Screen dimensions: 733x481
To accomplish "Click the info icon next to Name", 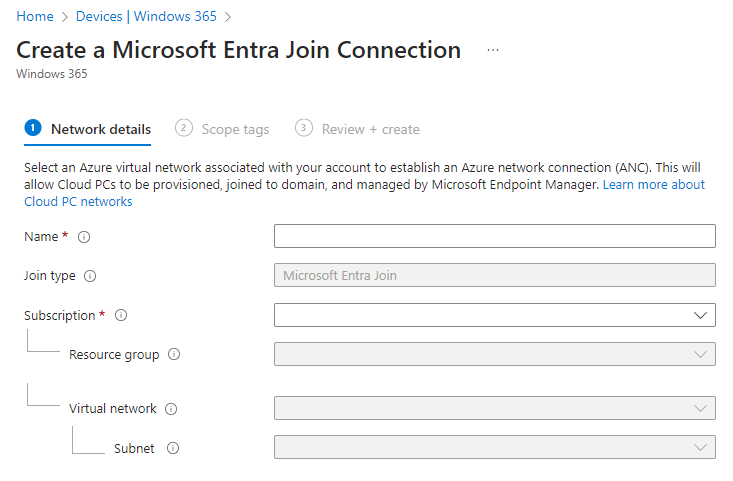I will click(84, 237).
